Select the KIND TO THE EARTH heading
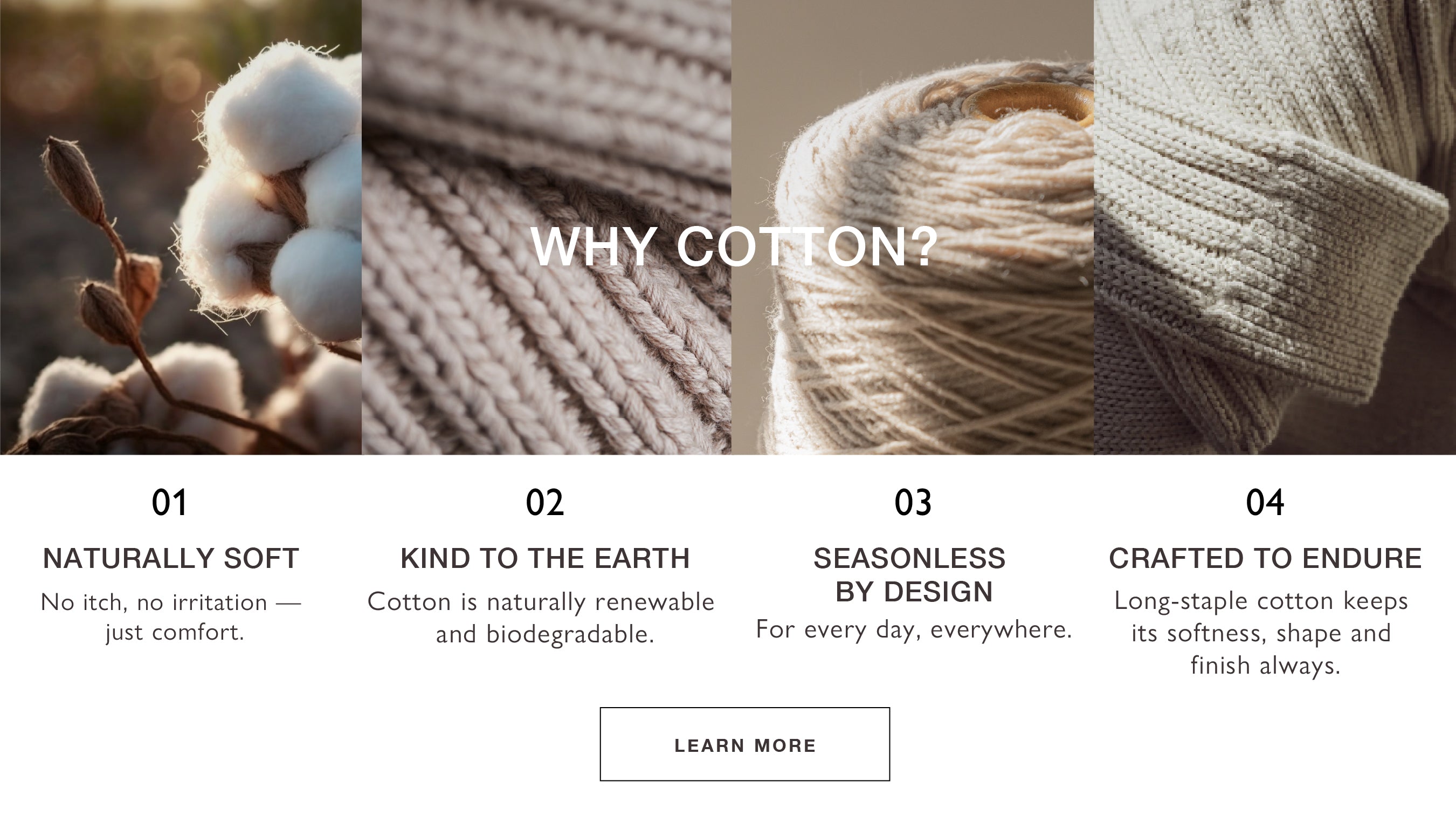Image resolution: width=1456 pixels, height=836 pixels. 545,559
